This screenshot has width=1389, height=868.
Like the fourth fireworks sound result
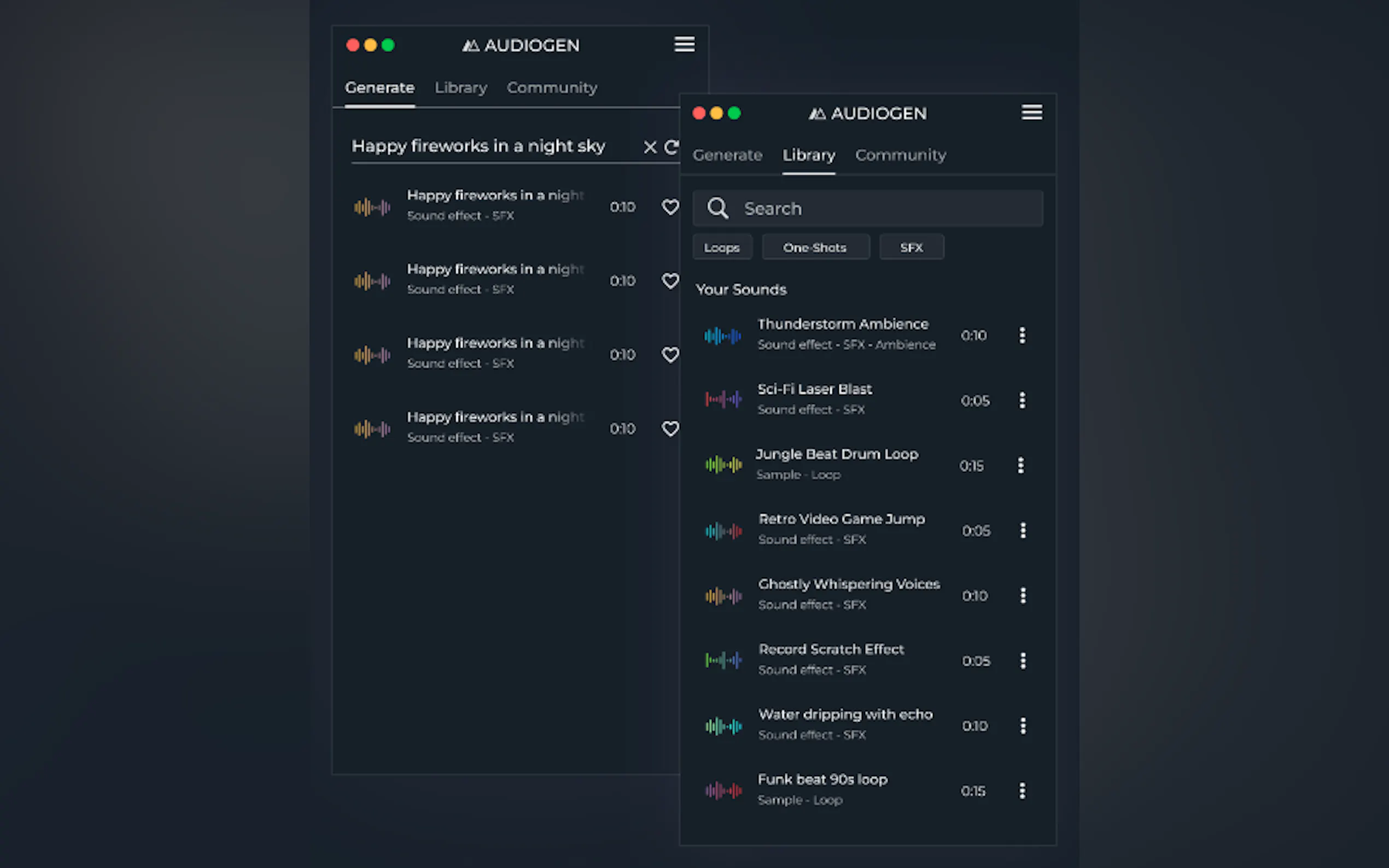click(x=669, y=429)
